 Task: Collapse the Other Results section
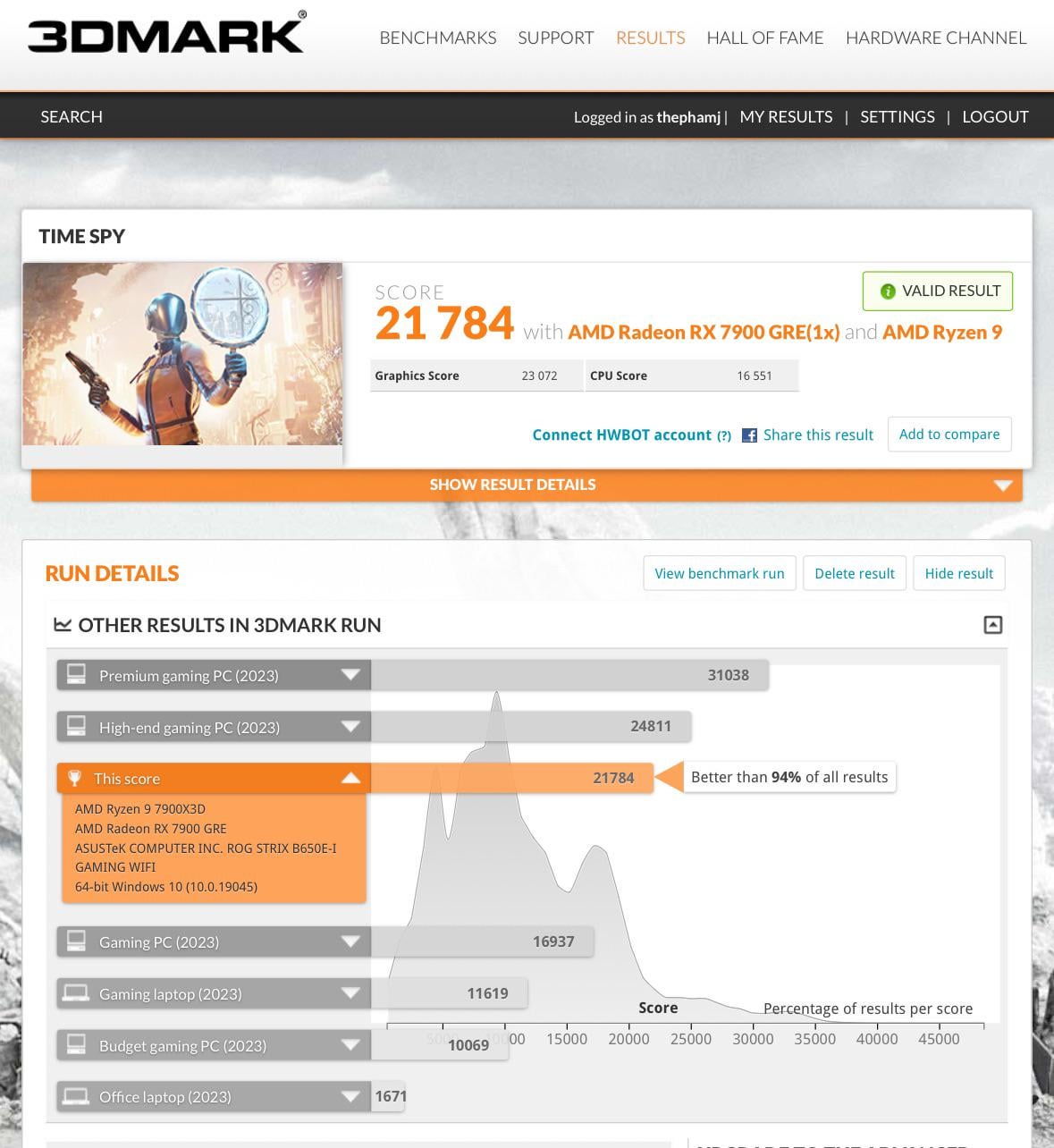(x=993, y=625)
